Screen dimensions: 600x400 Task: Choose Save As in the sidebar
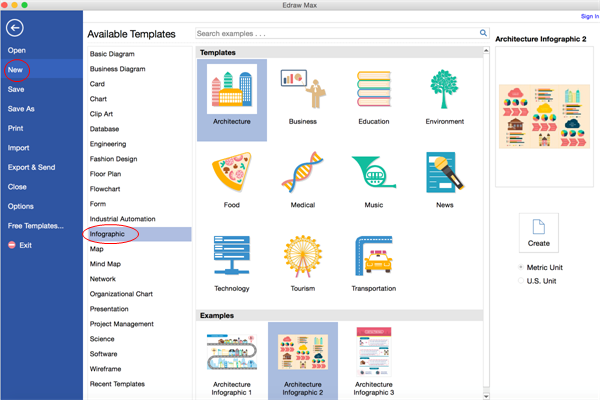pos(21,109)
